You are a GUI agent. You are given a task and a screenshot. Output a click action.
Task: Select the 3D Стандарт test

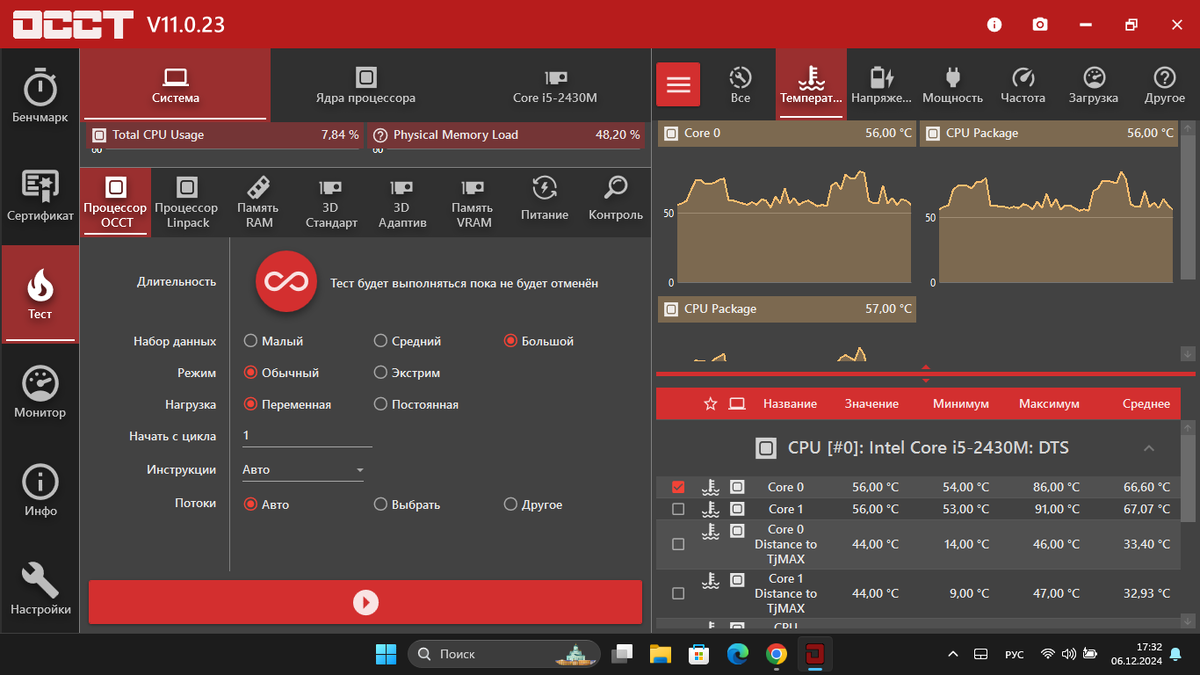point(331,202)
